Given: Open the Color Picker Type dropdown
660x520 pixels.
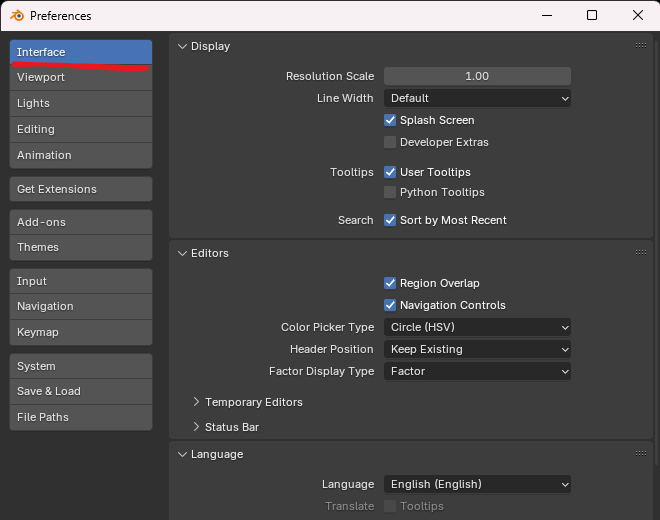Looking at the screenshot, I should point(477,327).
